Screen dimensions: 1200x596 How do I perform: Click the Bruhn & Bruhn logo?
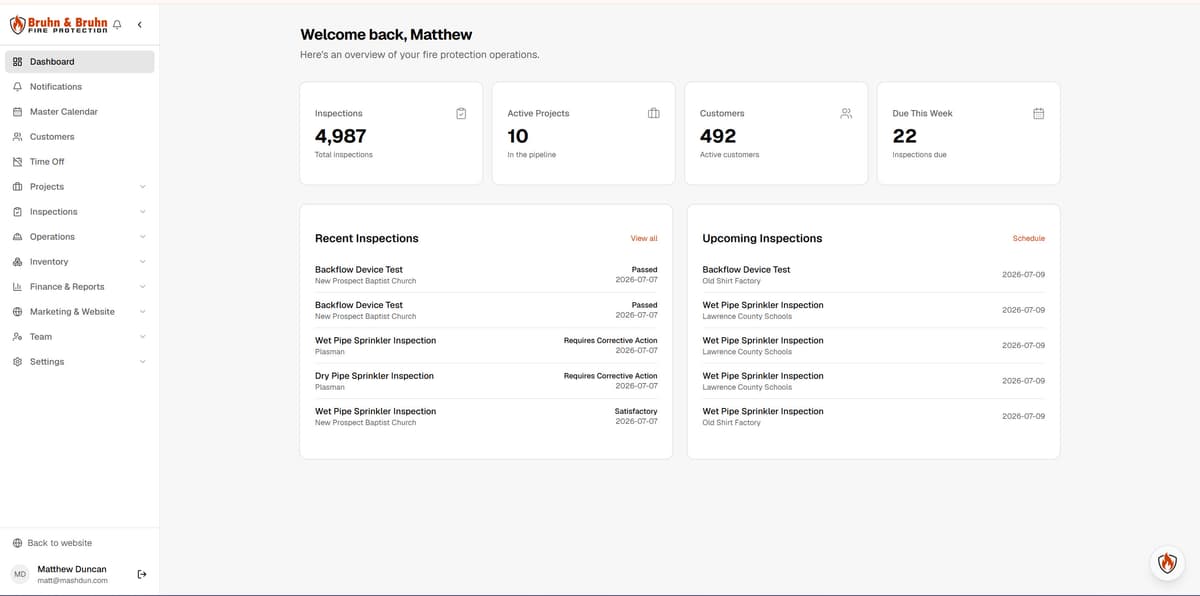tap(58, 25)
